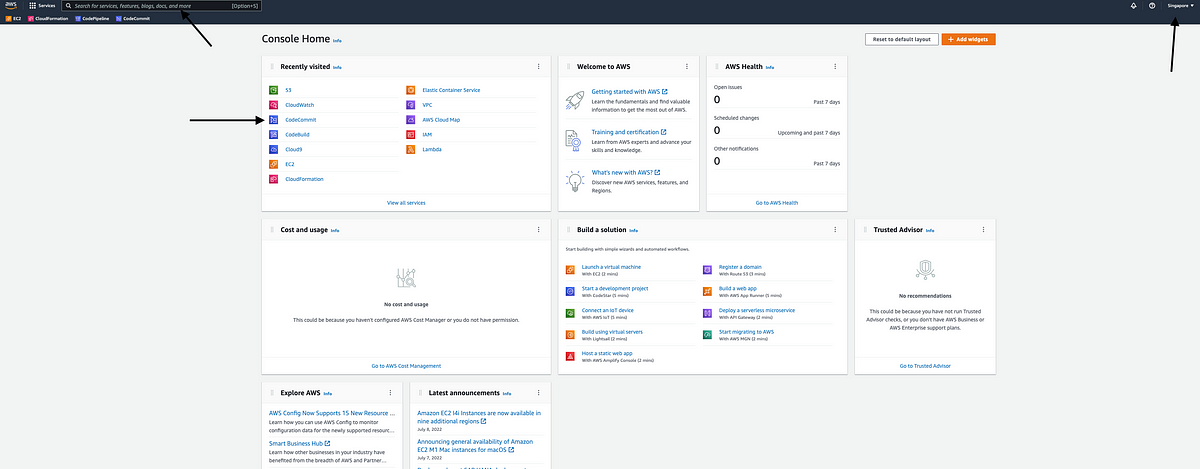
Task: Open Cost and usage widget options menu
Action: pyautogui.click(x=538, y=229)
